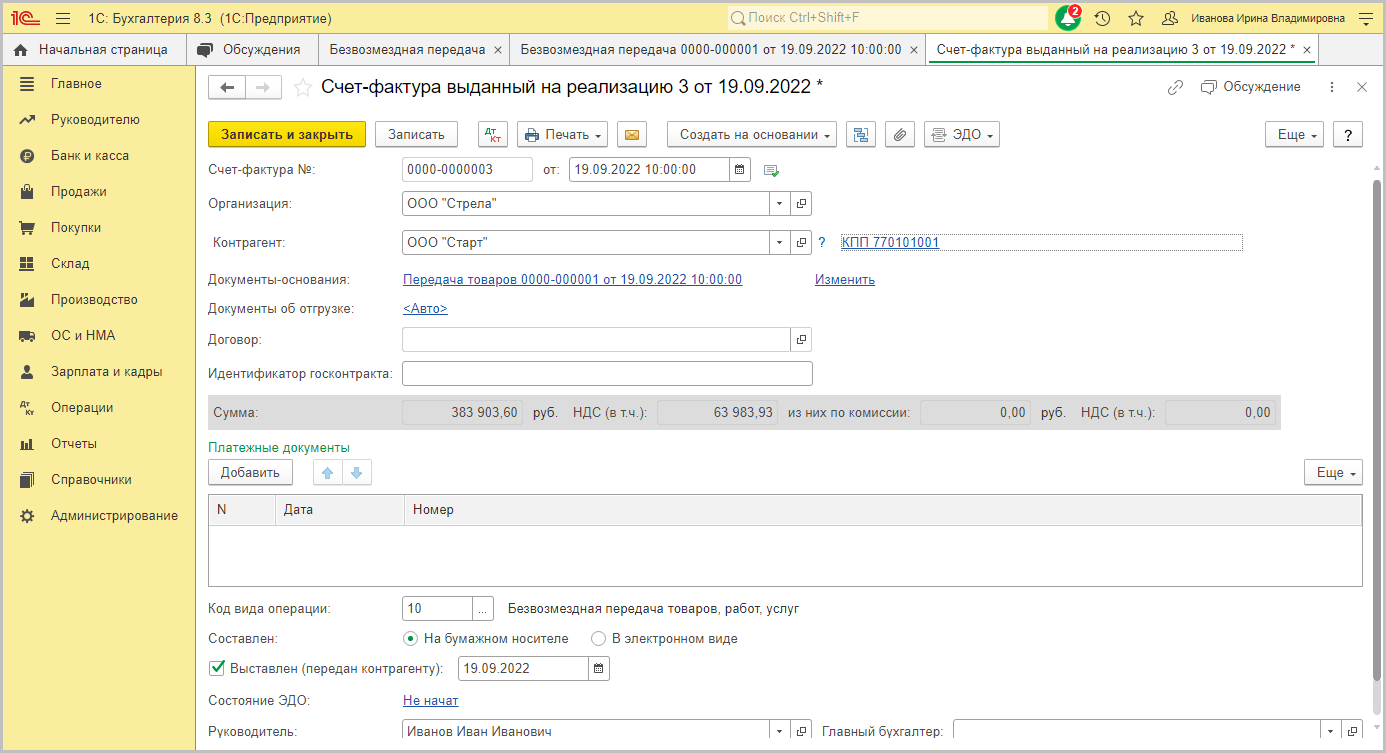
Task: Select В электронном виде radio option
Action: pyautogui.click(x=598, y=638)
